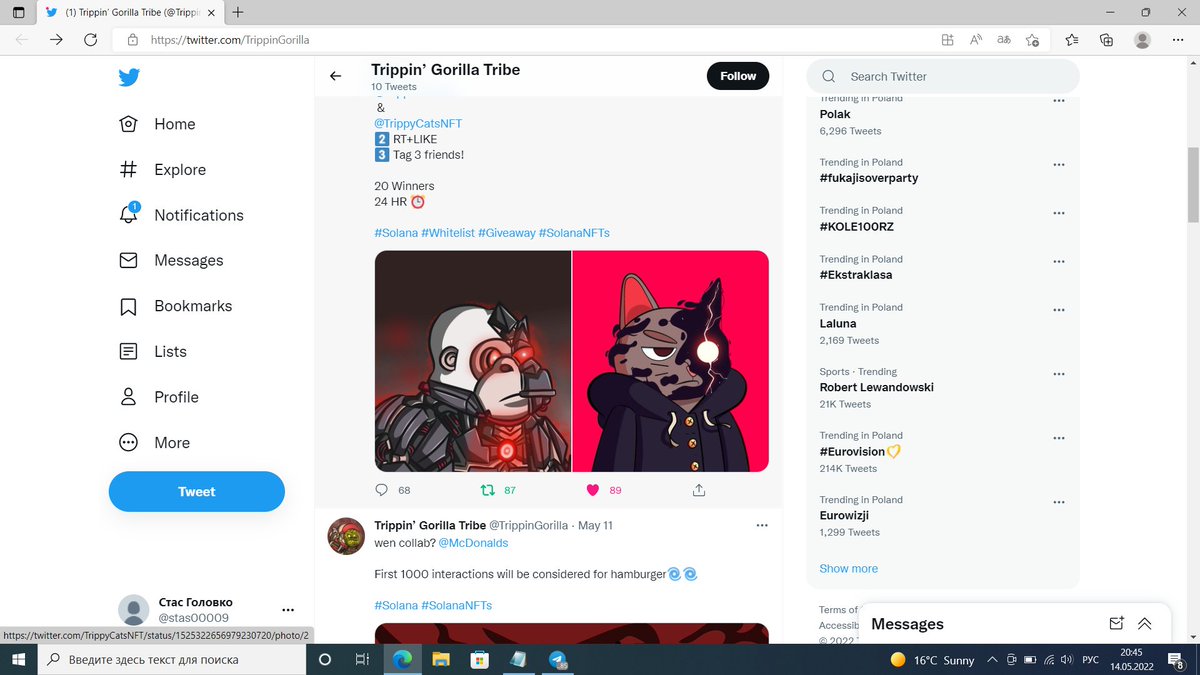The image size is (1200, 675).
Task: Open three-dot menu for Laluna trend
Action: click(1059, 310)
